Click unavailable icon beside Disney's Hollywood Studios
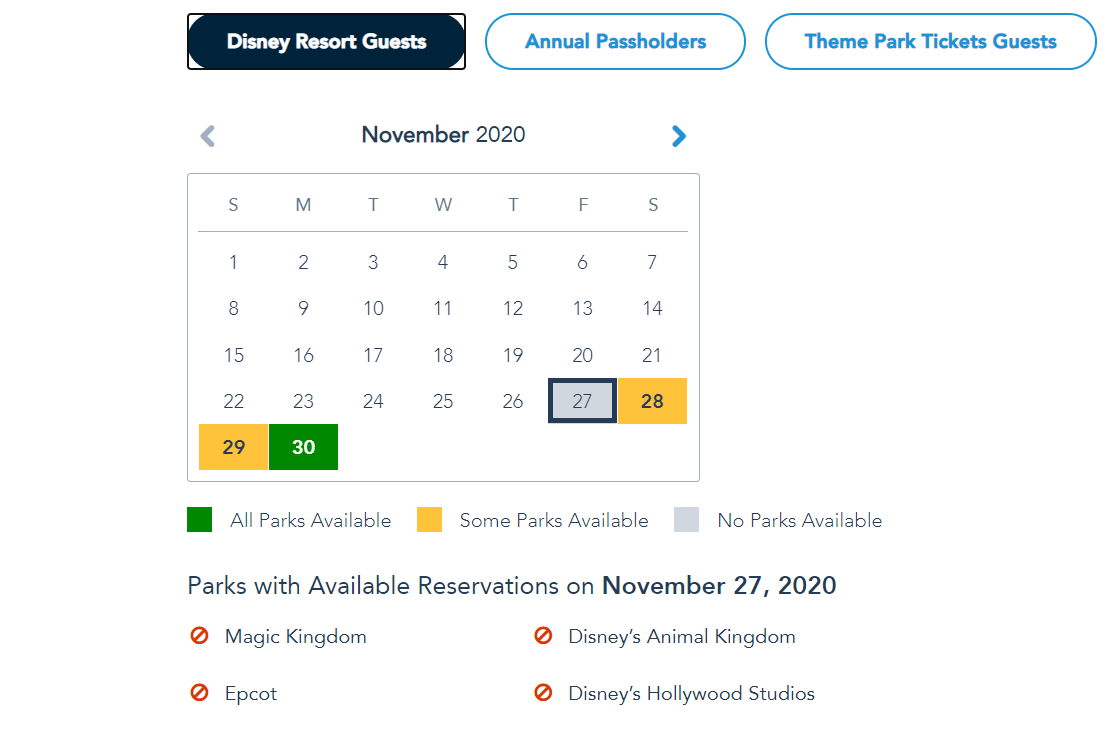 [543, 692]
